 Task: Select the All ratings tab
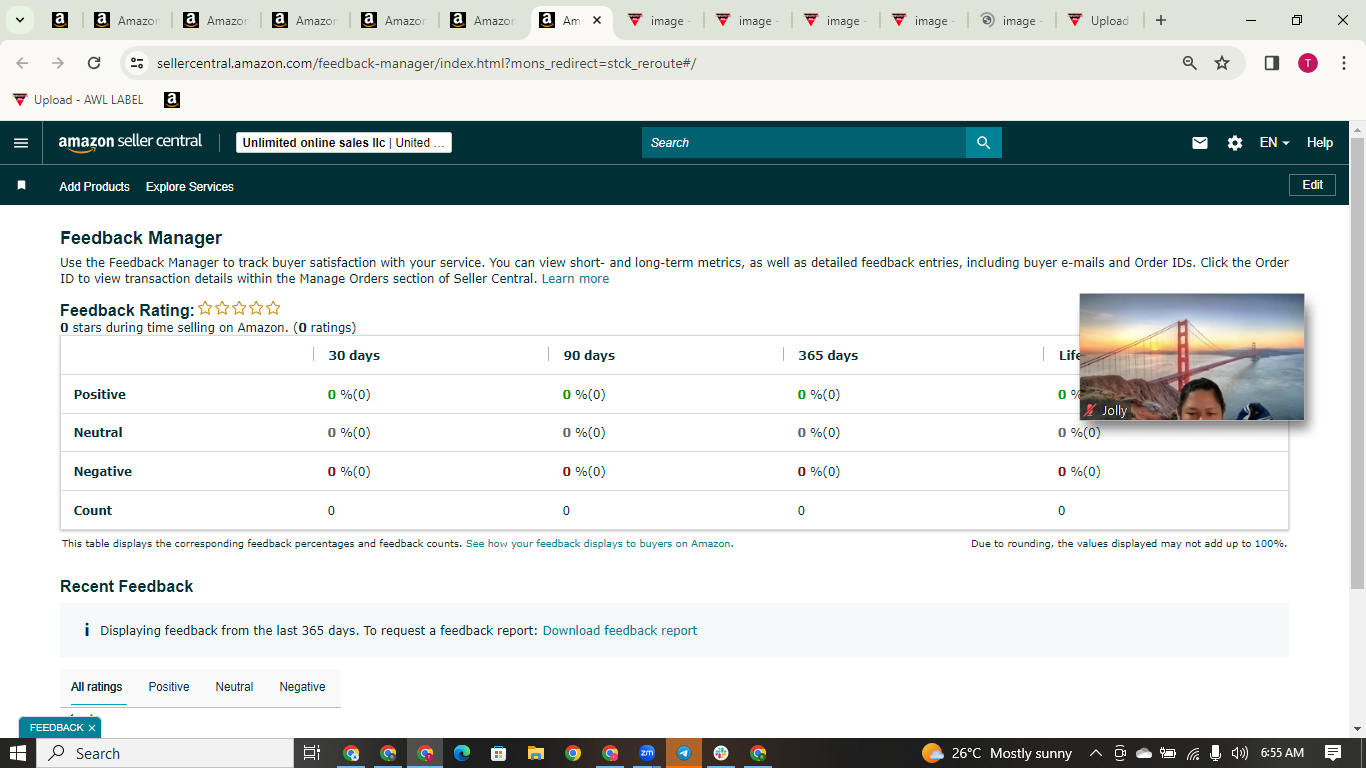(97, 687)
